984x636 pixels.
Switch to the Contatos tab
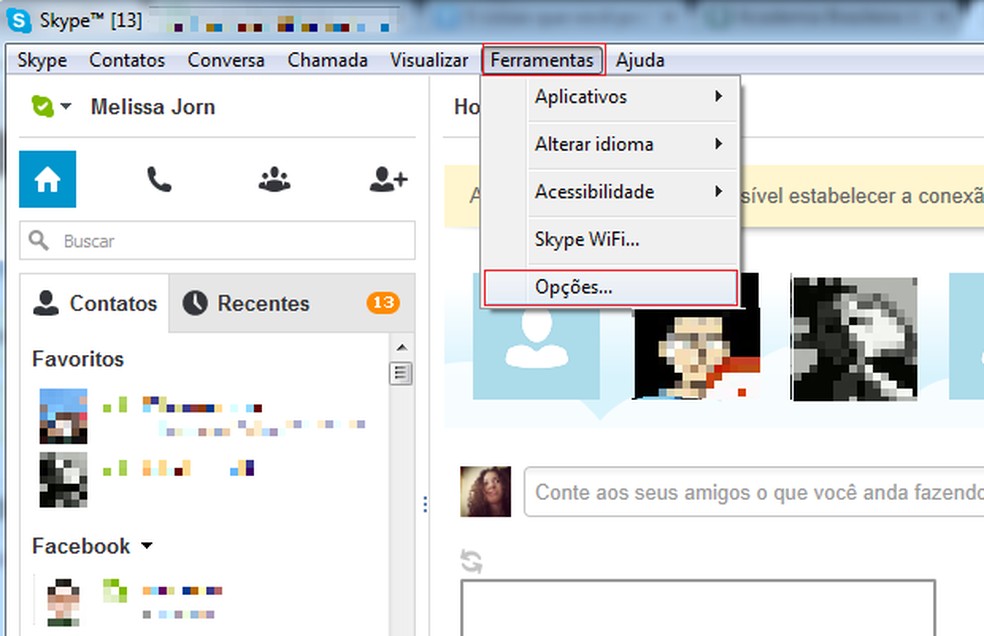point(95,303)
